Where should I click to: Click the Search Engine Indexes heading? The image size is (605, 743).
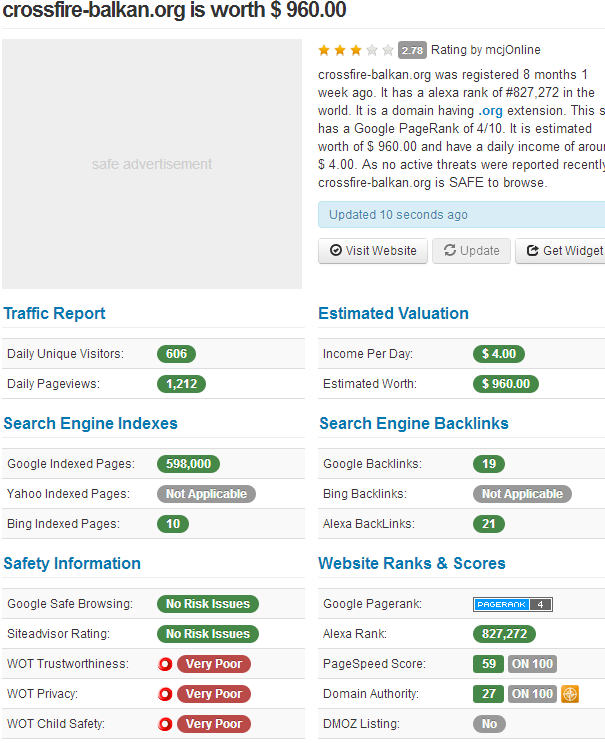coord(90,423)
